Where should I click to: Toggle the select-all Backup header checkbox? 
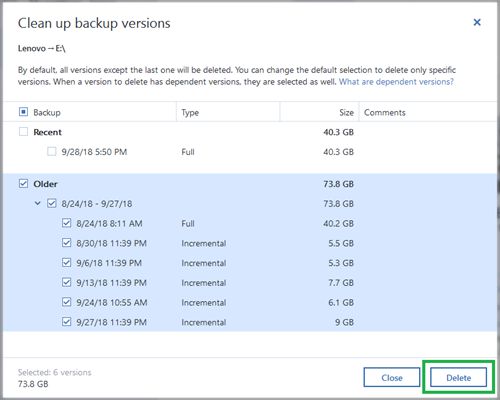coord(23,112)
